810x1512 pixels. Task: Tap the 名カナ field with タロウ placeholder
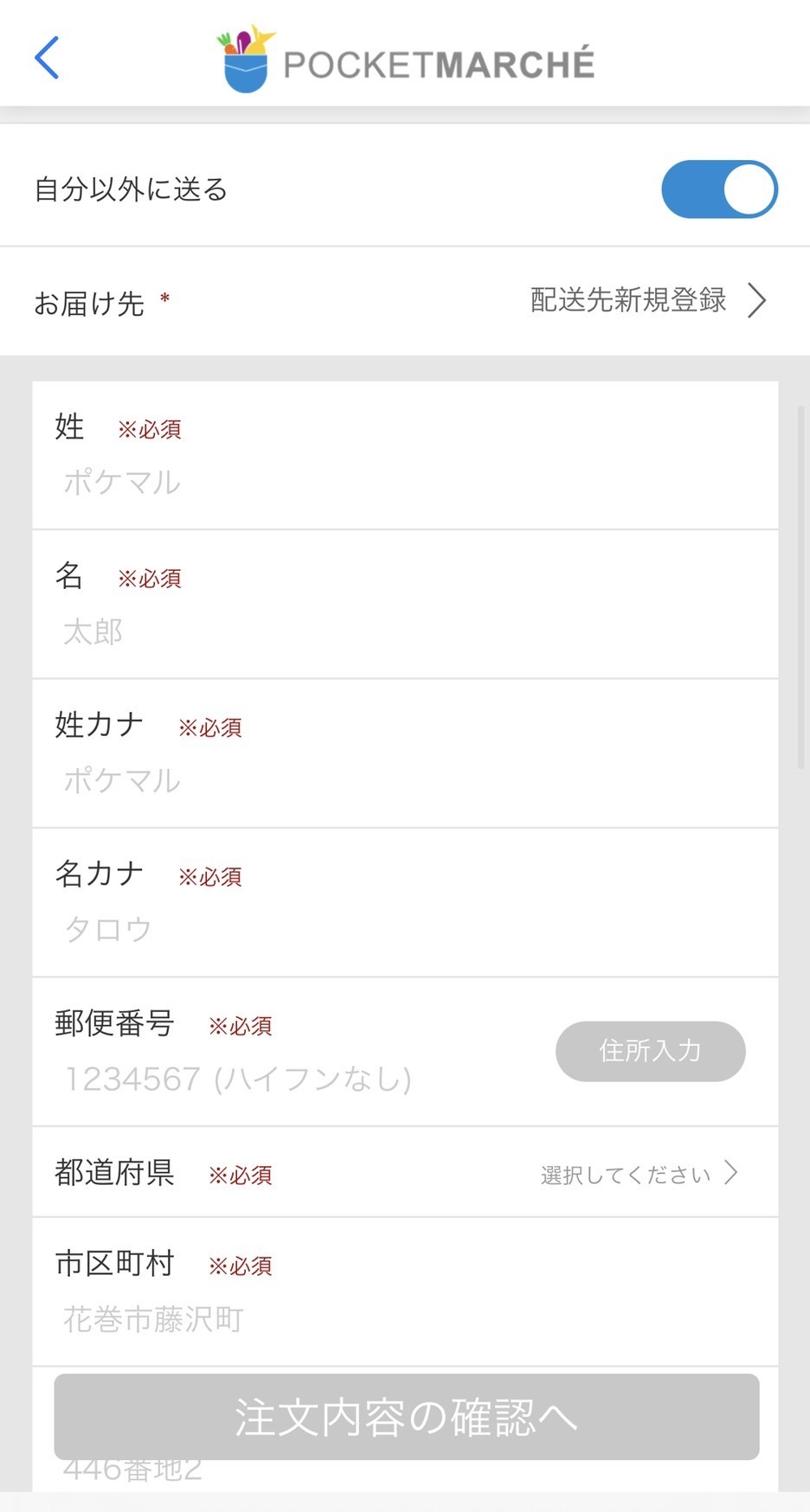point(405,930)
